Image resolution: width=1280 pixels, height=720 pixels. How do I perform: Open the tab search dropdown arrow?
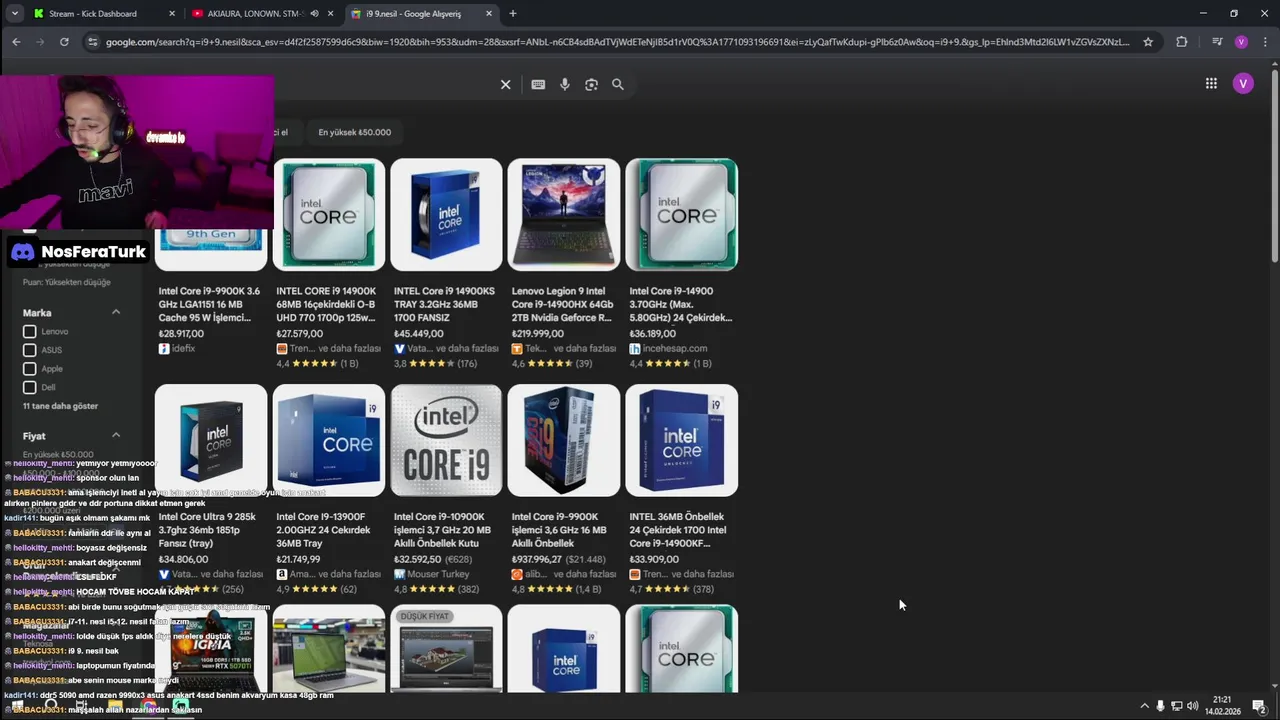coord(14,14)
